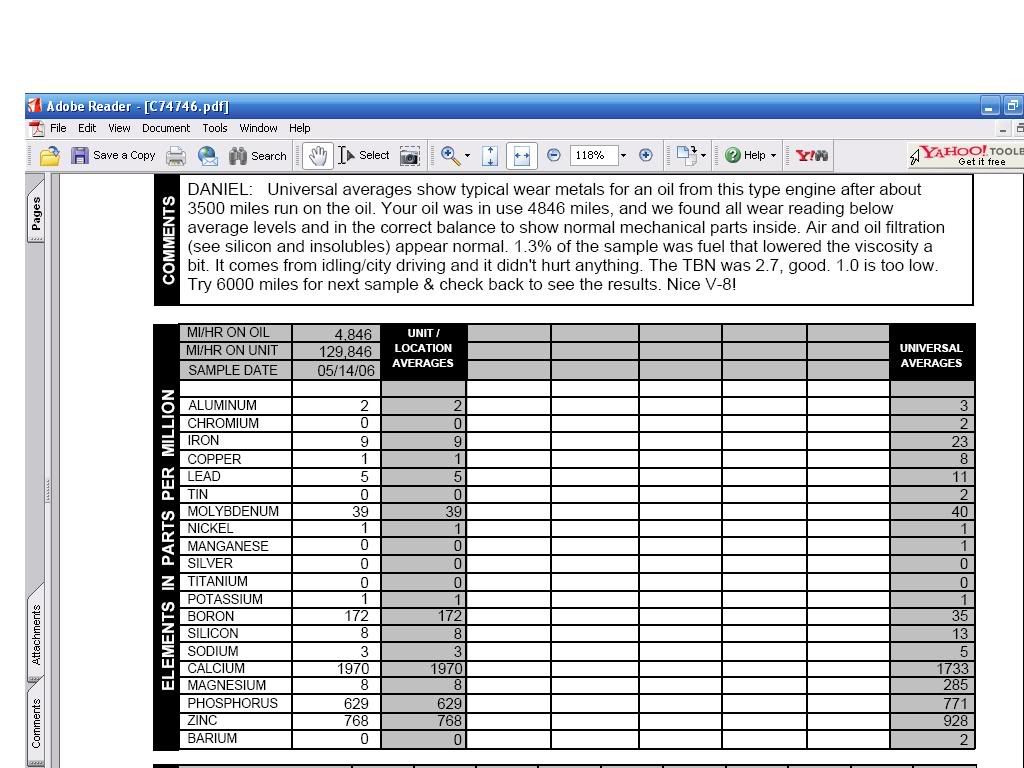Open the Comments side tab
Image resolution: width=1024 pixels, height=768 pixels.
click(36, 724)
